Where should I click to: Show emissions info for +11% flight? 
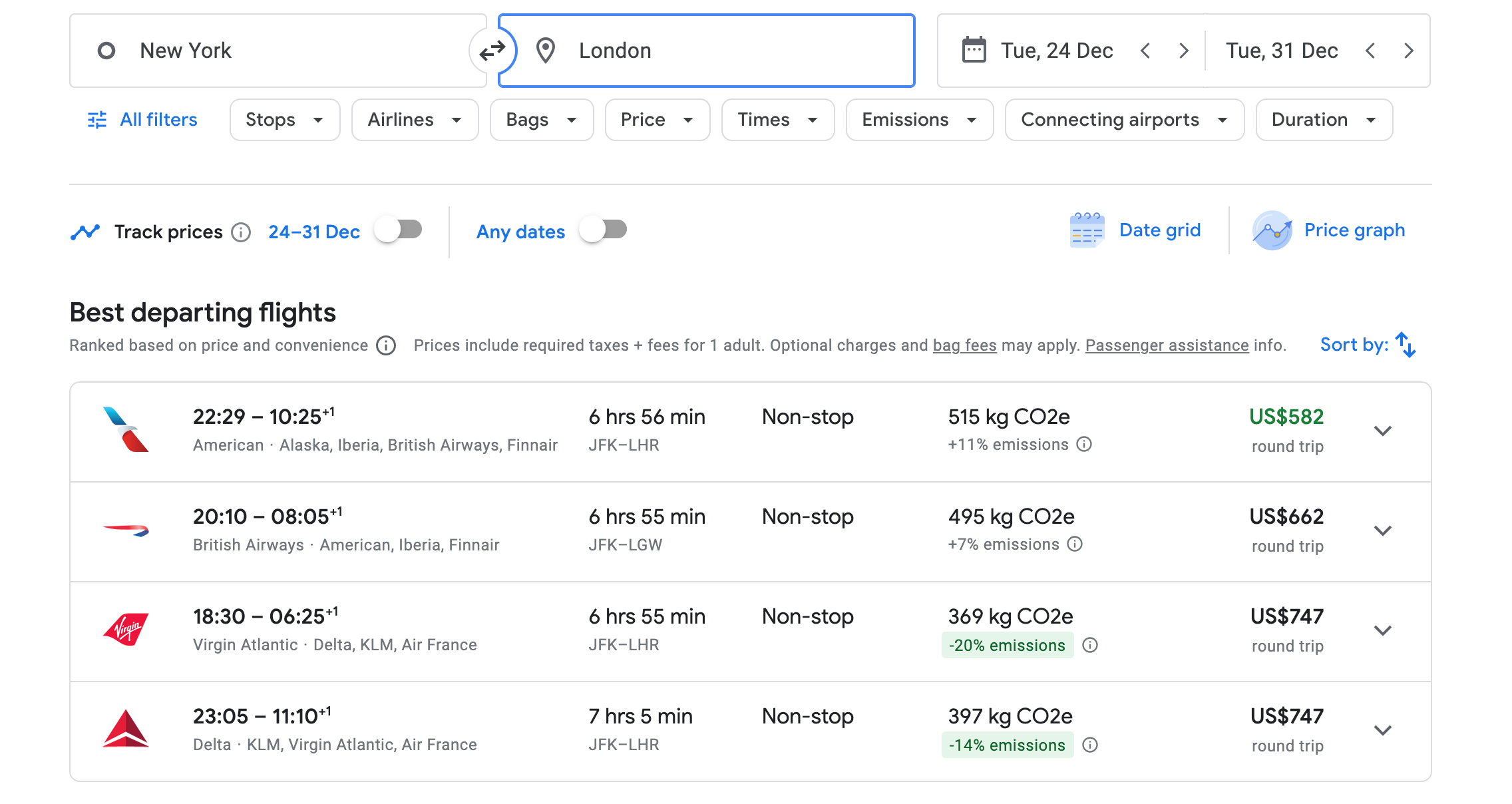(1084, 444)
